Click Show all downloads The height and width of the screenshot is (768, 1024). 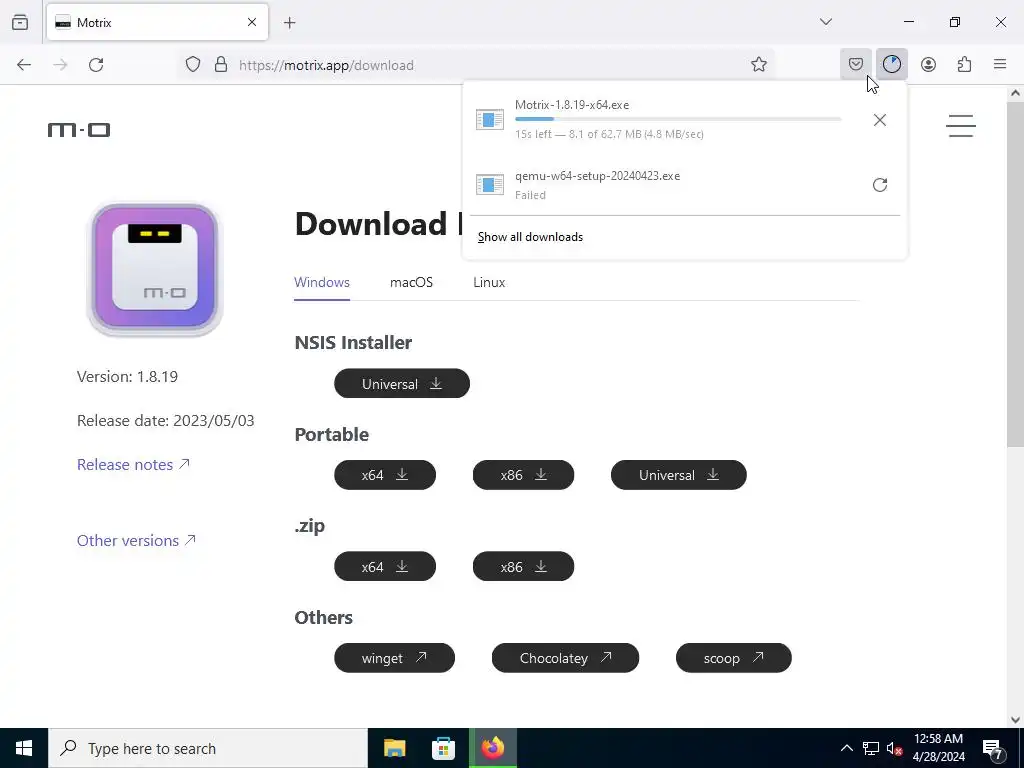(530, 237)
